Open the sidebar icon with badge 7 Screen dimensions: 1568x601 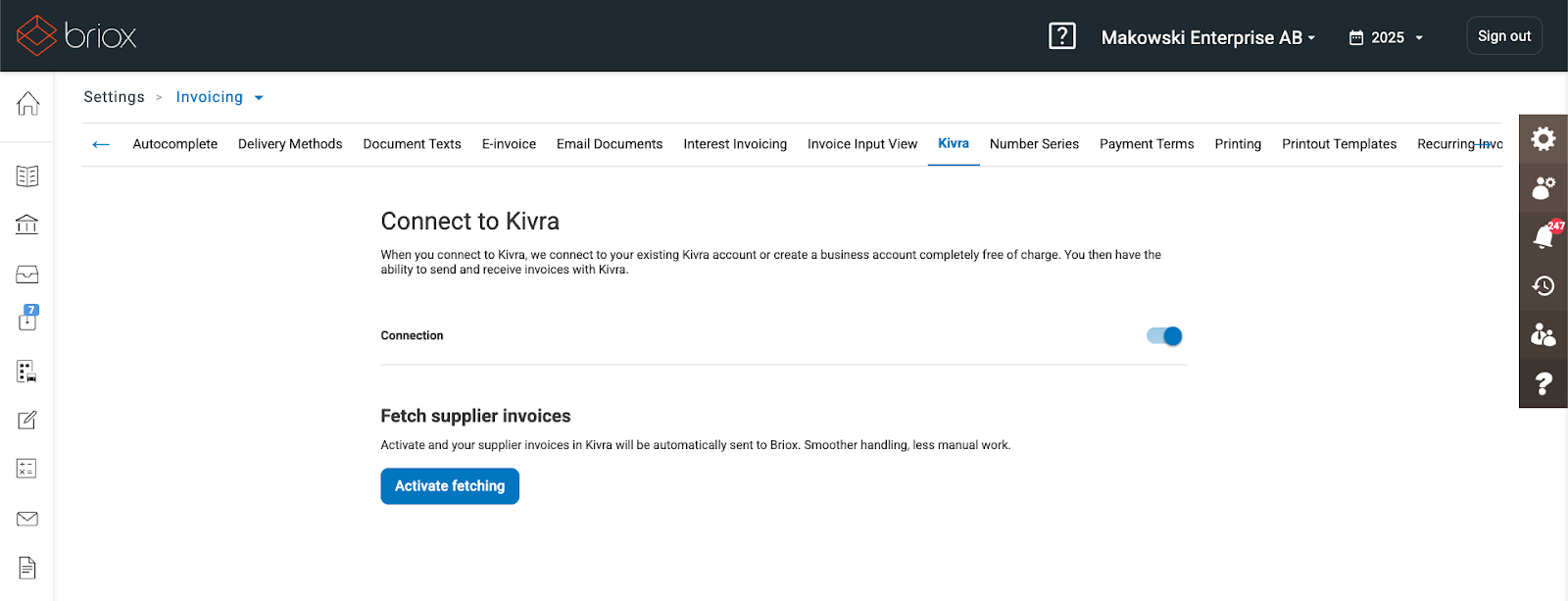(27, 319)
